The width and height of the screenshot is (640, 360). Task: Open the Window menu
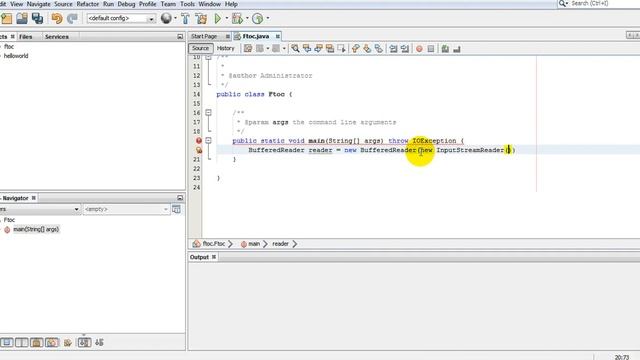coord(209,4)
